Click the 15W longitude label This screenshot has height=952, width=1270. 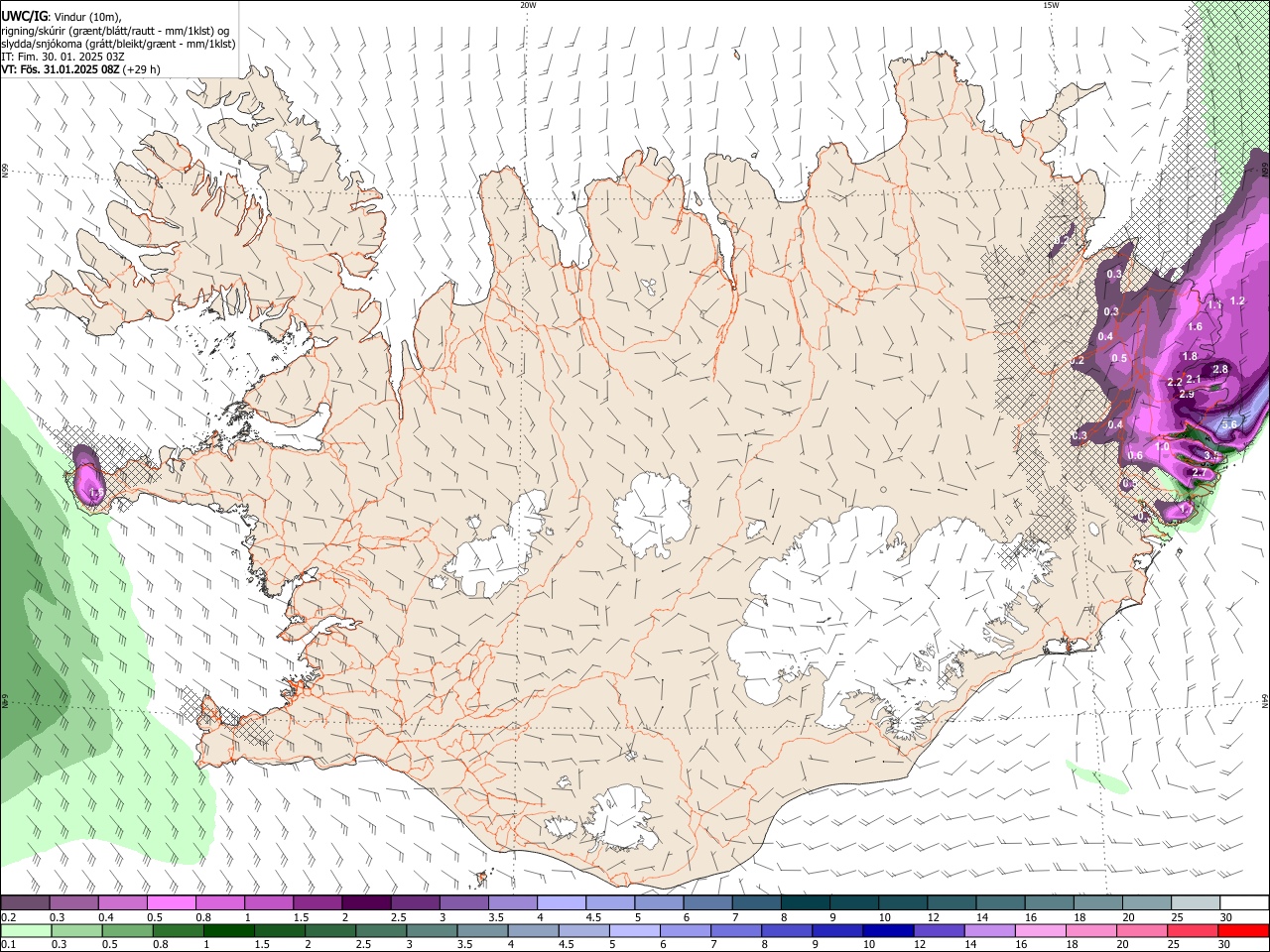[x=1051, y=5]
